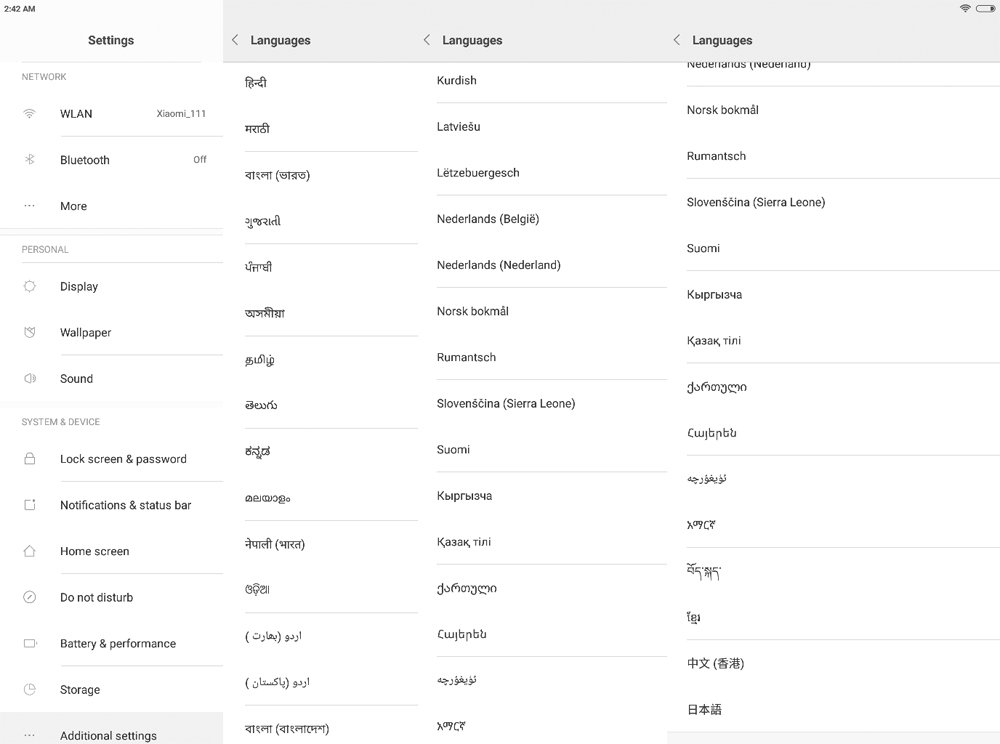
Task: Click the Bluetooth icon in the sidebar
Action: [31, 159]
